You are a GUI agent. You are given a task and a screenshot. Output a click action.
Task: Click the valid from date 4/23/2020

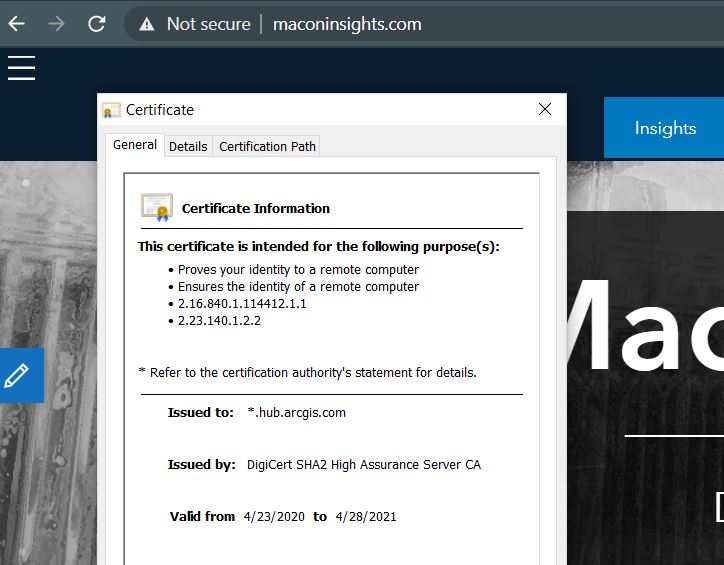click(x=274, y=517)
